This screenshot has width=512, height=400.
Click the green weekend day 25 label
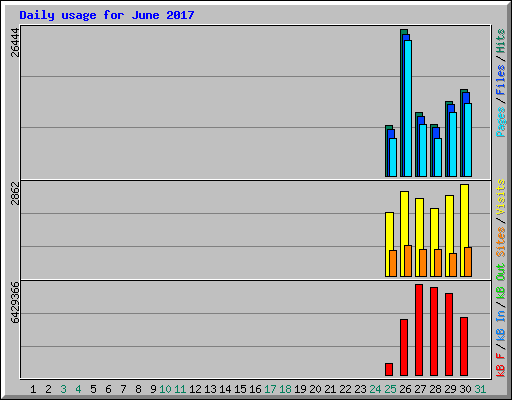[390, 389]
